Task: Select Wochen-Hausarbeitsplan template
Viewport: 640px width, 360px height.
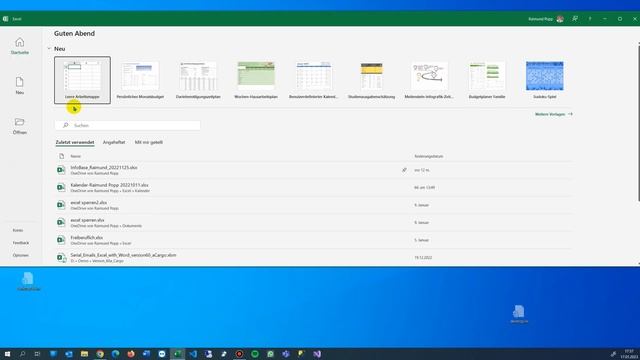Action: click(256, 80)
